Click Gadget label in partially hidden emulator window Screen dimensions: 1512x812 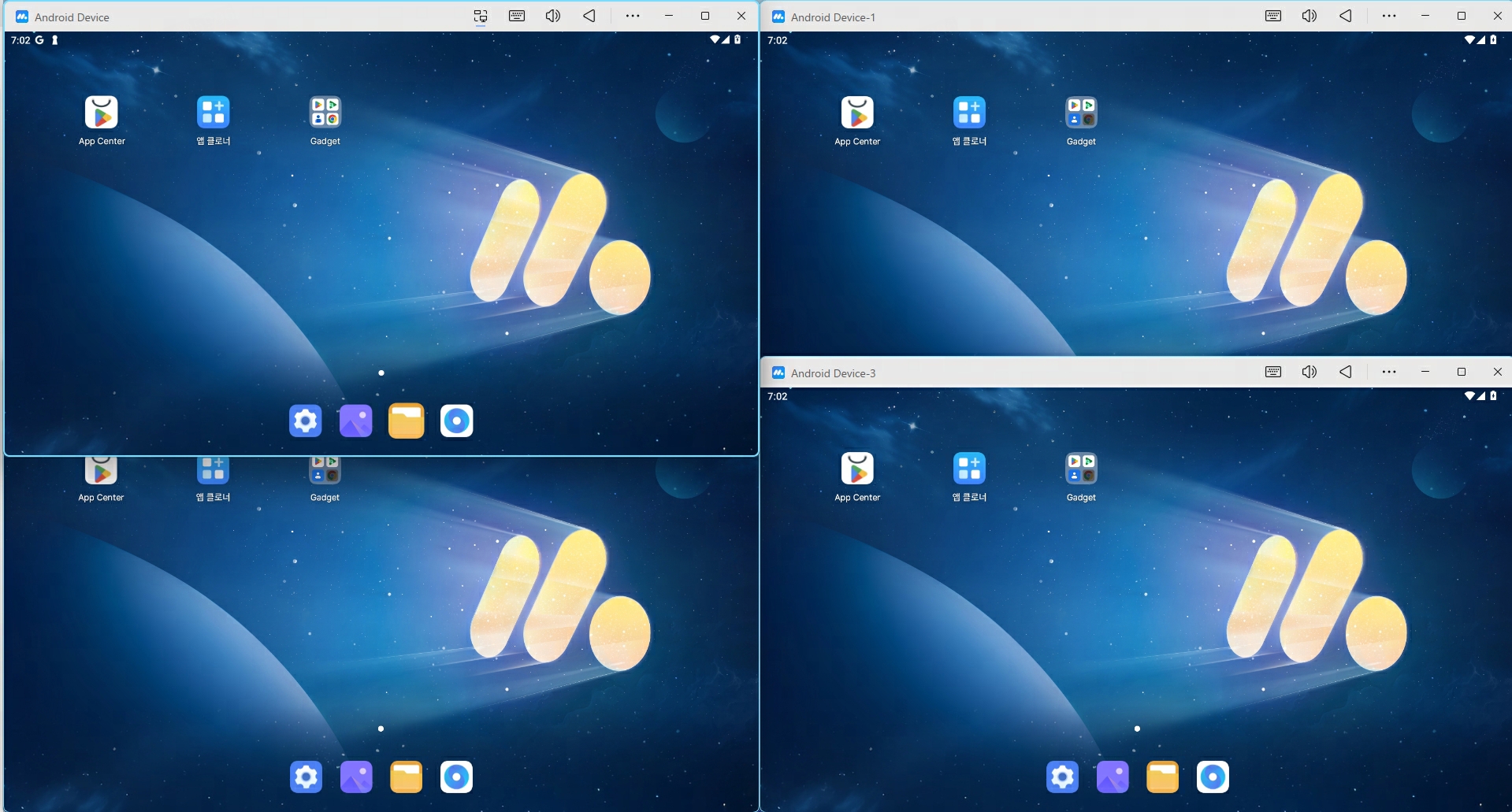[x=325, y=498]
